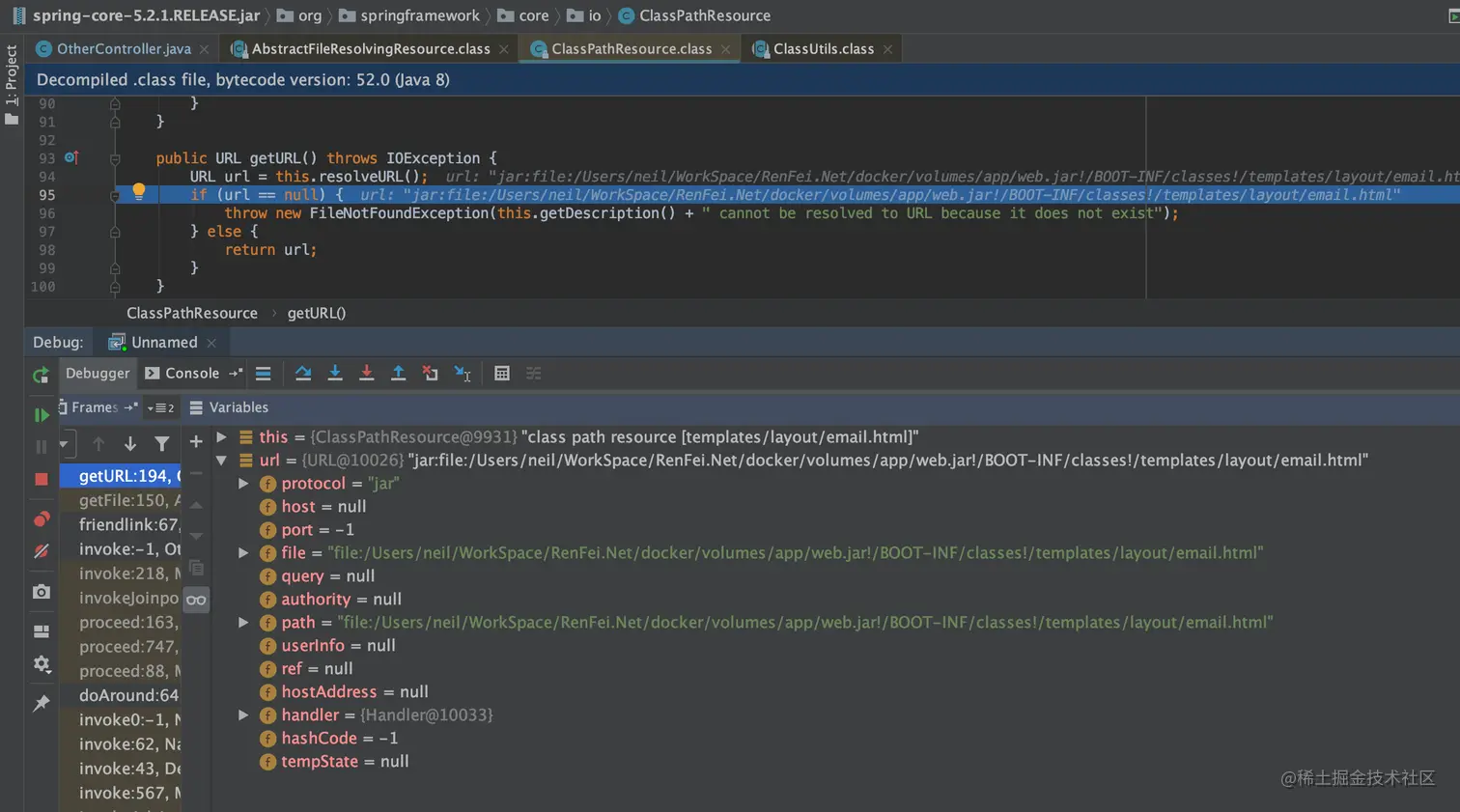Open View Breakpoints from the debug sidebar
The image size is (1460, 812).
tap(41, 519)
